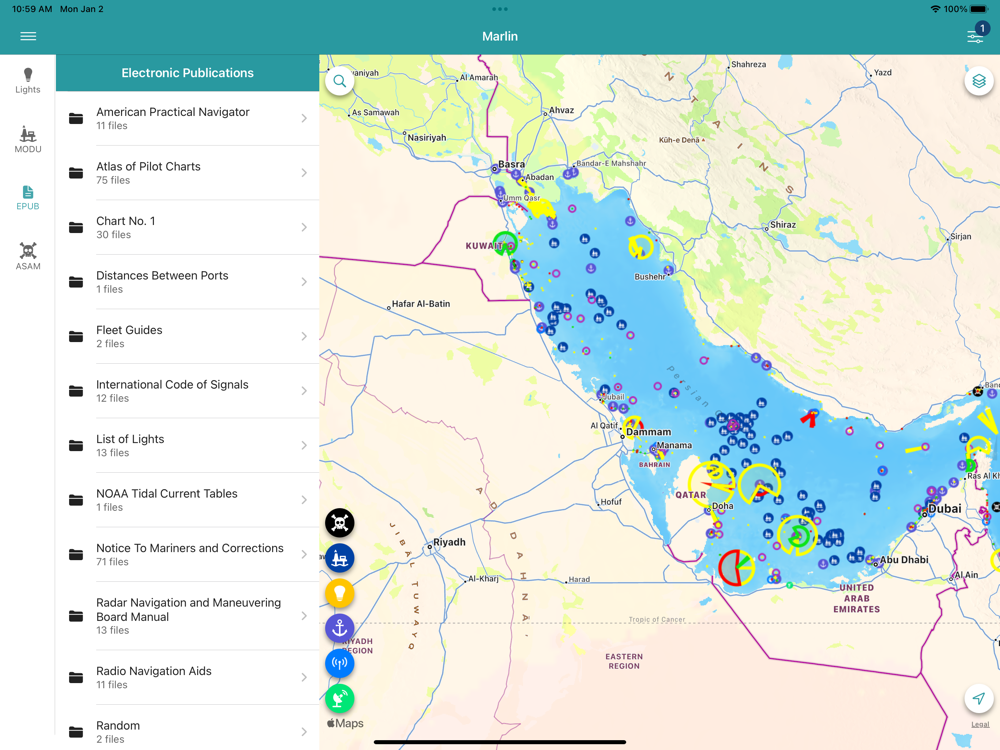Open Chart No. 1 folder
The image size is (1000, 750).
188,227
